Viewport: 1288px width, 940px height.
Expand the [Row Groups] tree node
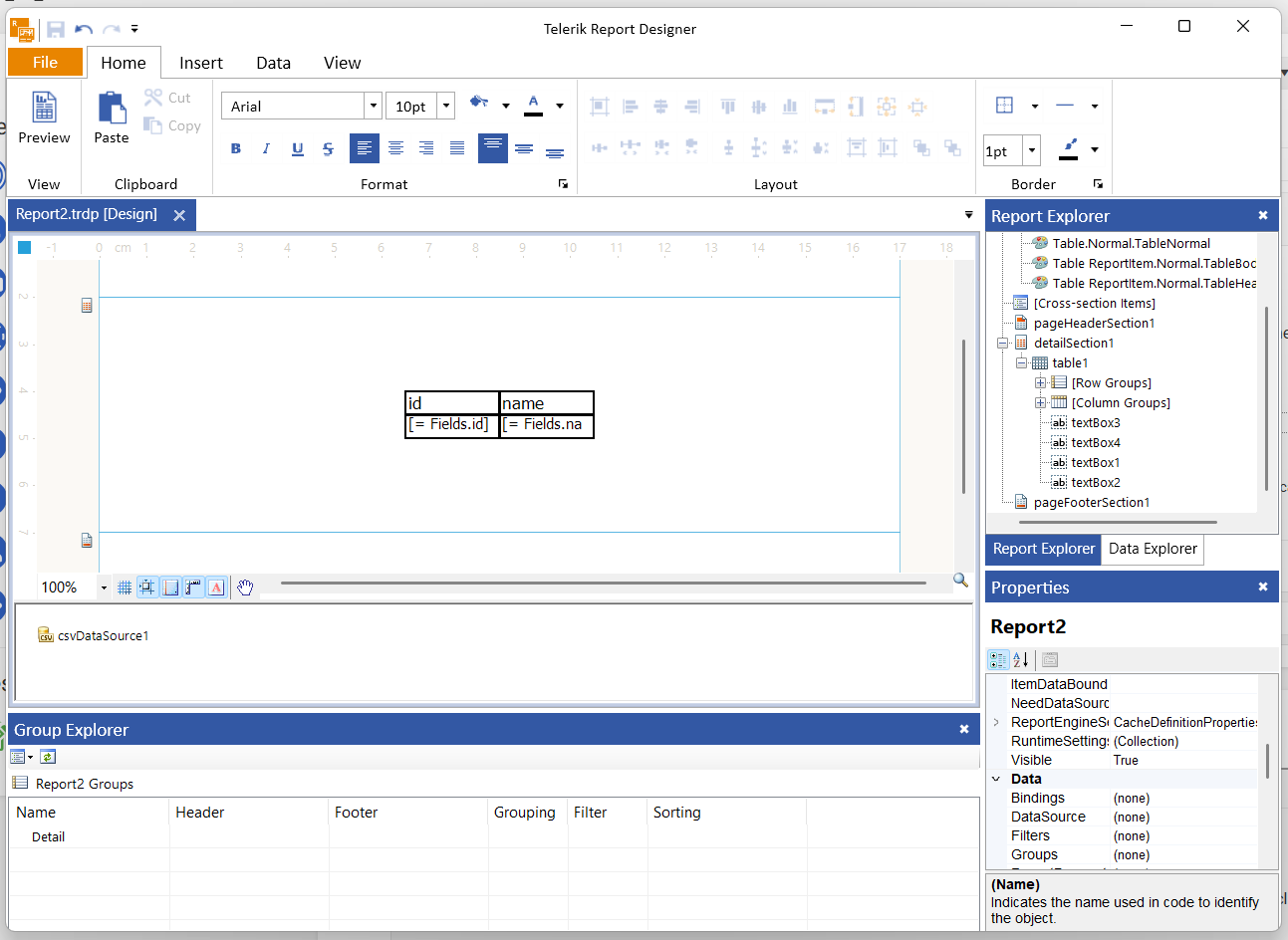(x=1040, y=382)
